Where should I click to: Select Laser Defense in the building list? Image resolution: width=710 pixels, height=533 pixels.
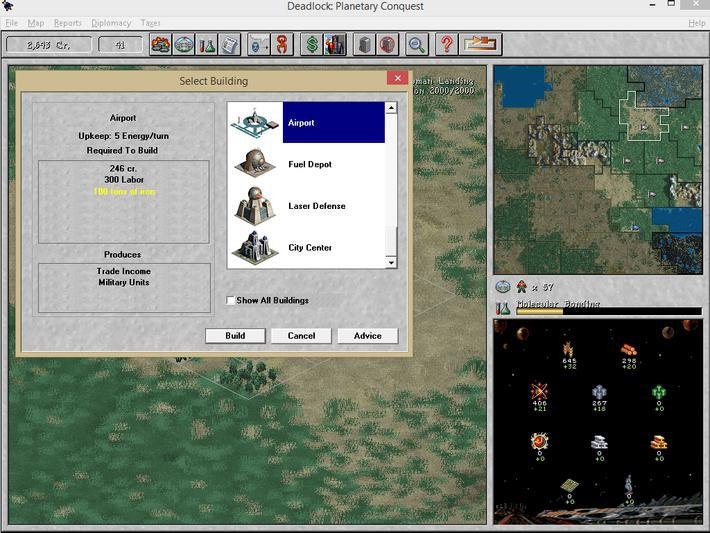click(x=307, y=206)
